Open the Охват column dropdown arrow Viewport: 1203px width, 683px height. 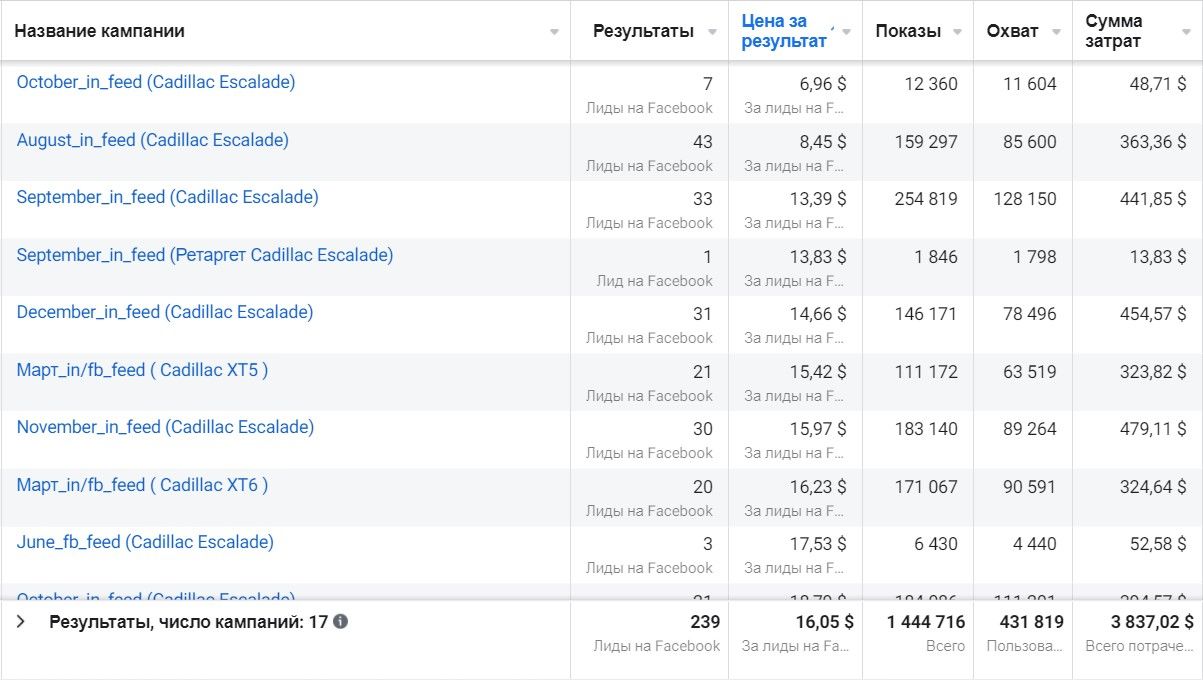tap(1056, 32)
